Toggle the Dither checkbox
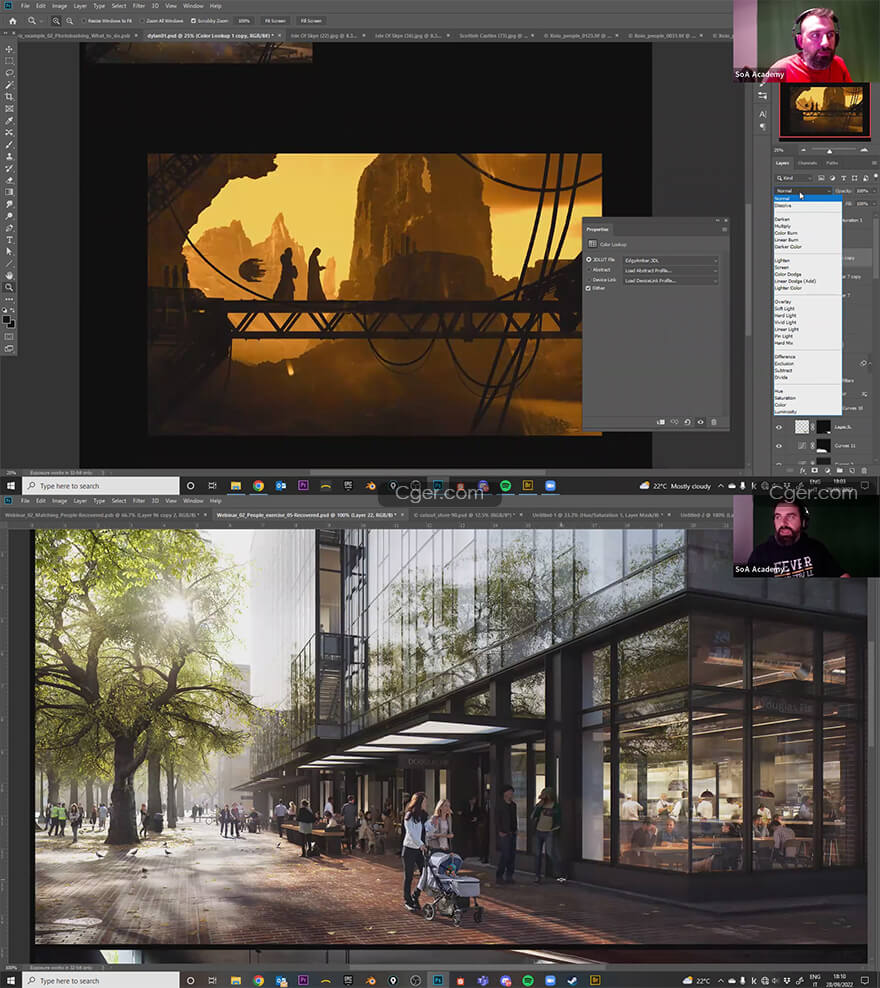 [589, 288]
